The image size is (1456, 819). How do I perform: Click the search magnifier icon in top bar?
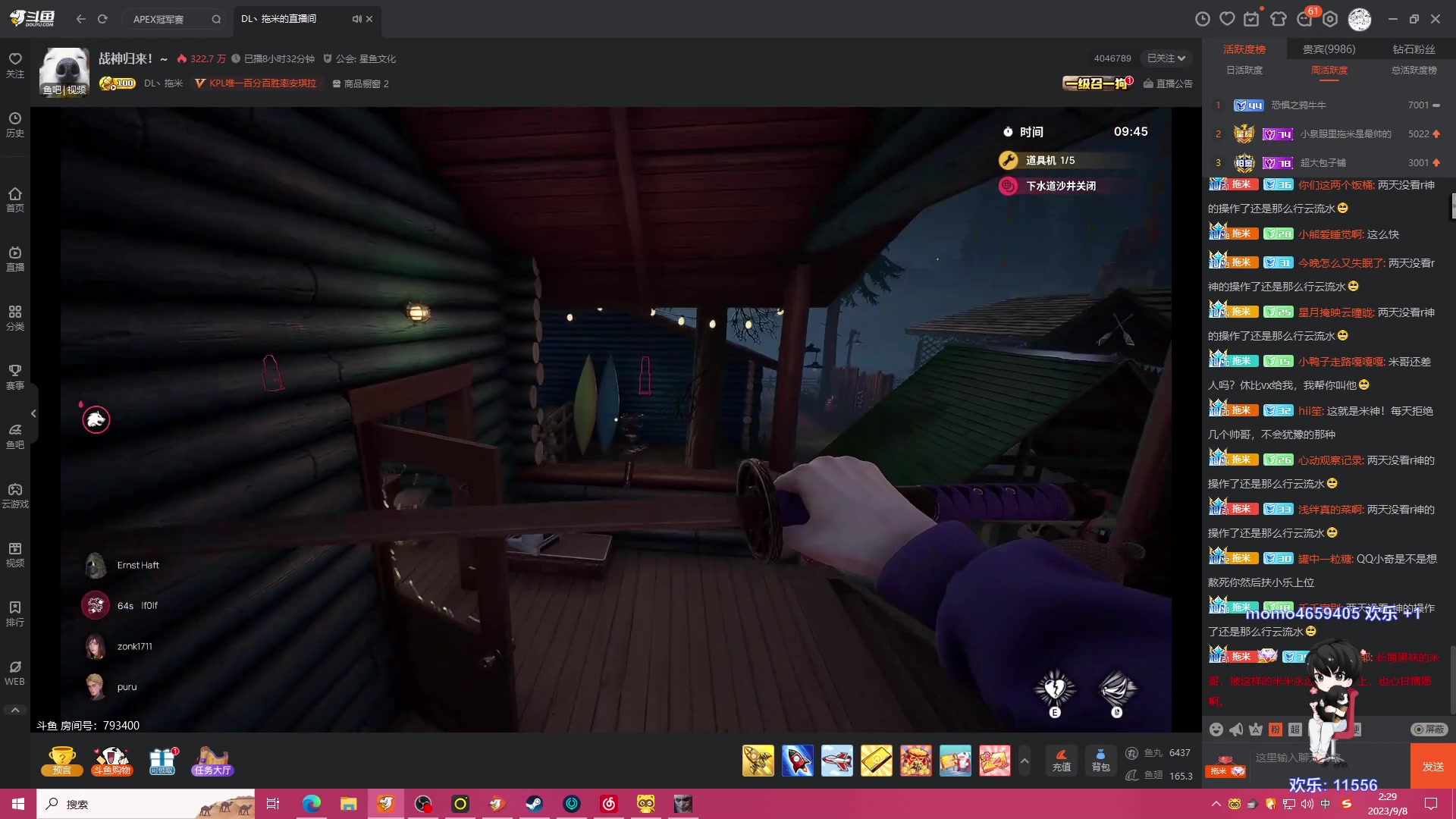pos(216,19)
